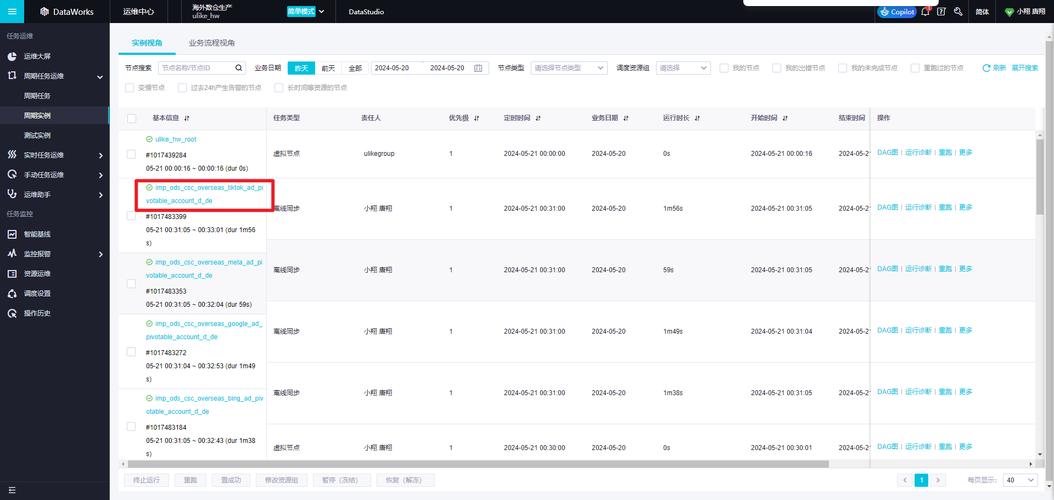Open the calendar icon in date range

[478, 68]
